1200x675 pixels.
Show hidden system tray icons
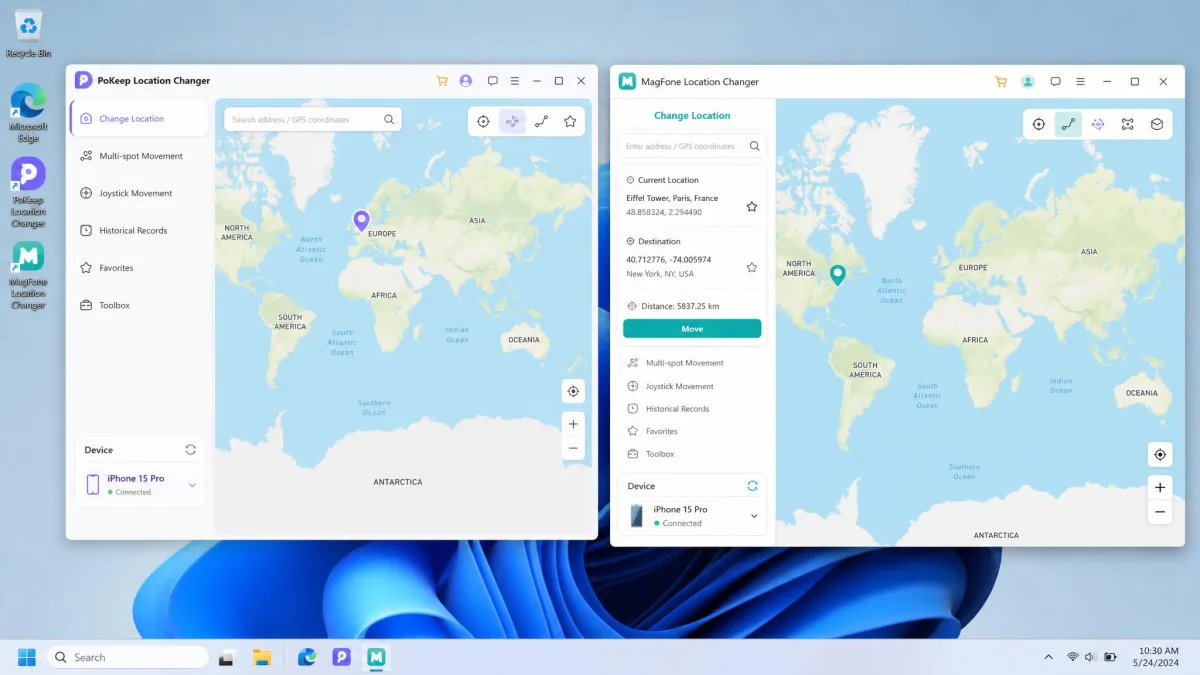pyautogui.click(x=1048, y=657)
